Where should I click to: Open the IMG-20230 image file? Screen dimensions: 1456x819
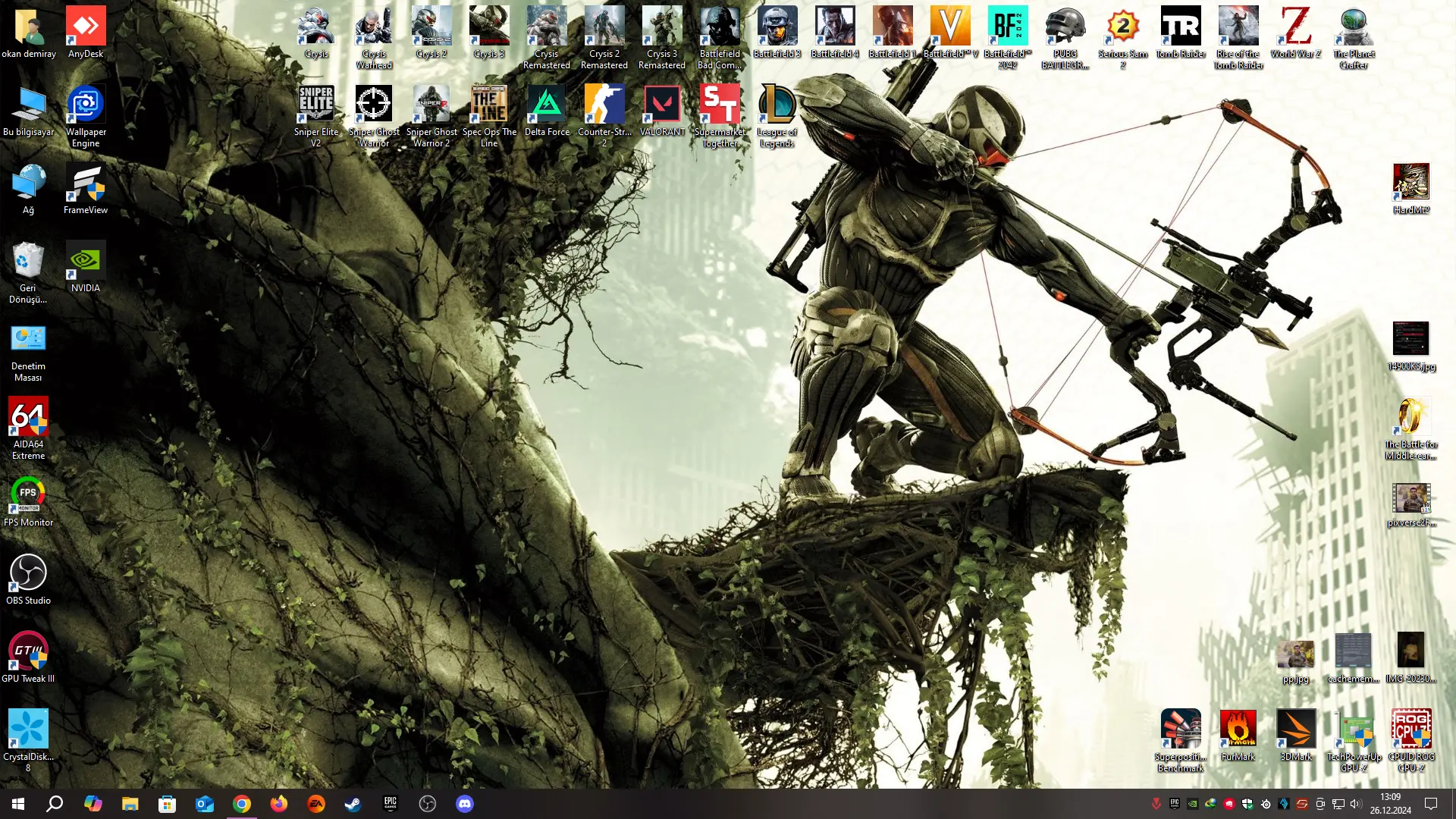[x=1411, y=657]
